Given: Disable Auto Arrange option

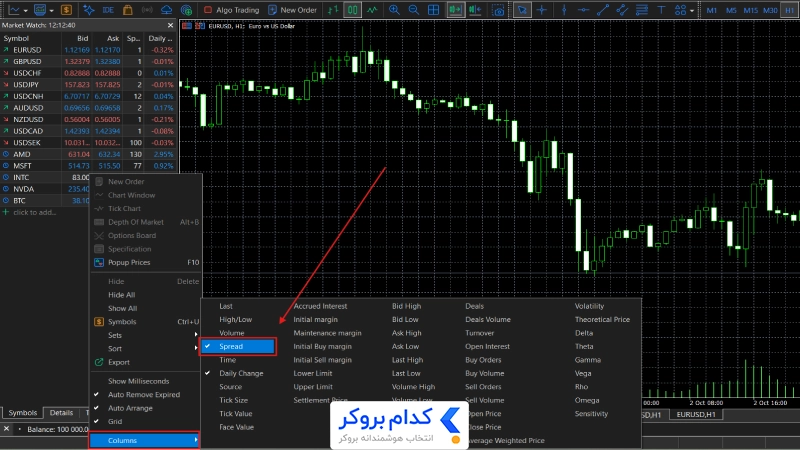Looking at the screenshot, I should (130, 408).
